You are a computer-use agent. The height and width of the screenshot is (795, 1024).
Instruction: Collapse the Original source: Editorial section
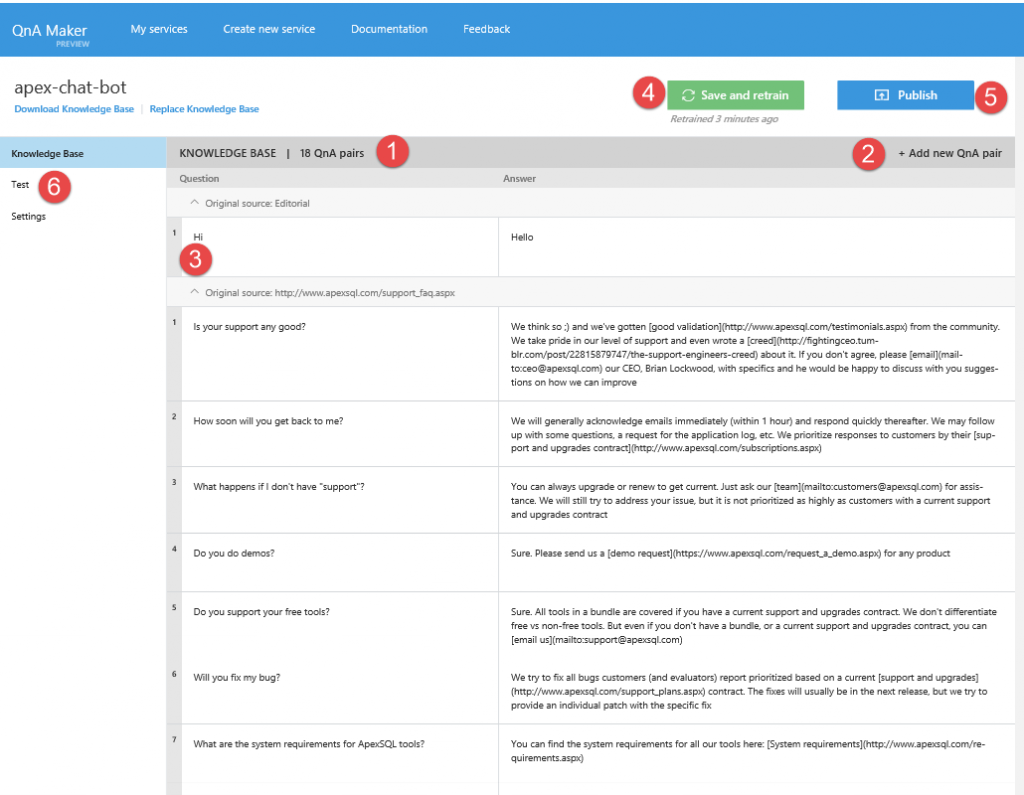point(196,203)
